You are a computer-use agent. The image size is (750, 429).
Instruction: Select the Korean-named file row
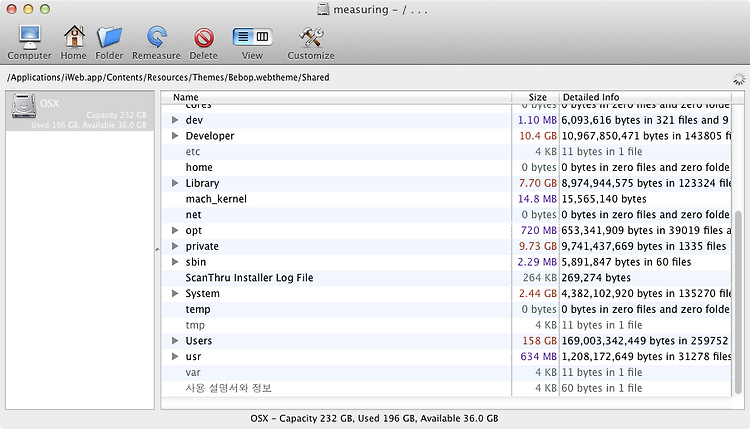(x=446, y=388)
